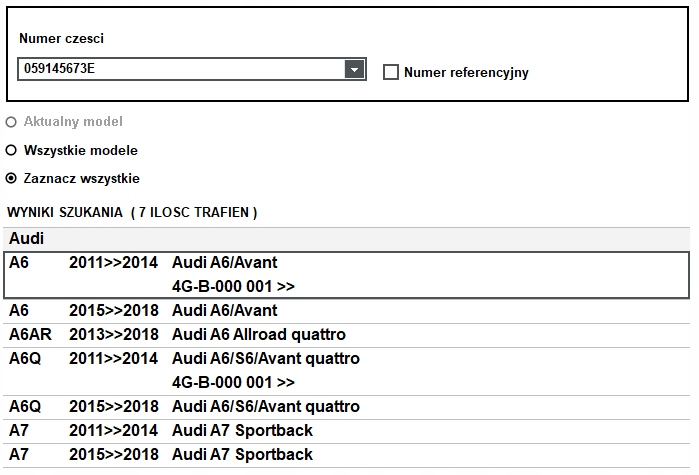Select the Zaznacz wszystkie radio button
The width and height of the screenshot is (699, 475).
point(11,178)
